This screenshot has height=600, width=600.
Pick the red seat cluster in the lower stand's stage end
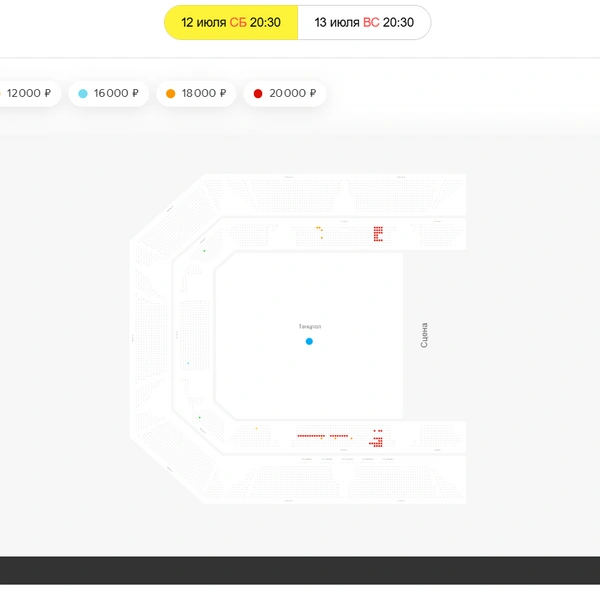click(376, 438)
